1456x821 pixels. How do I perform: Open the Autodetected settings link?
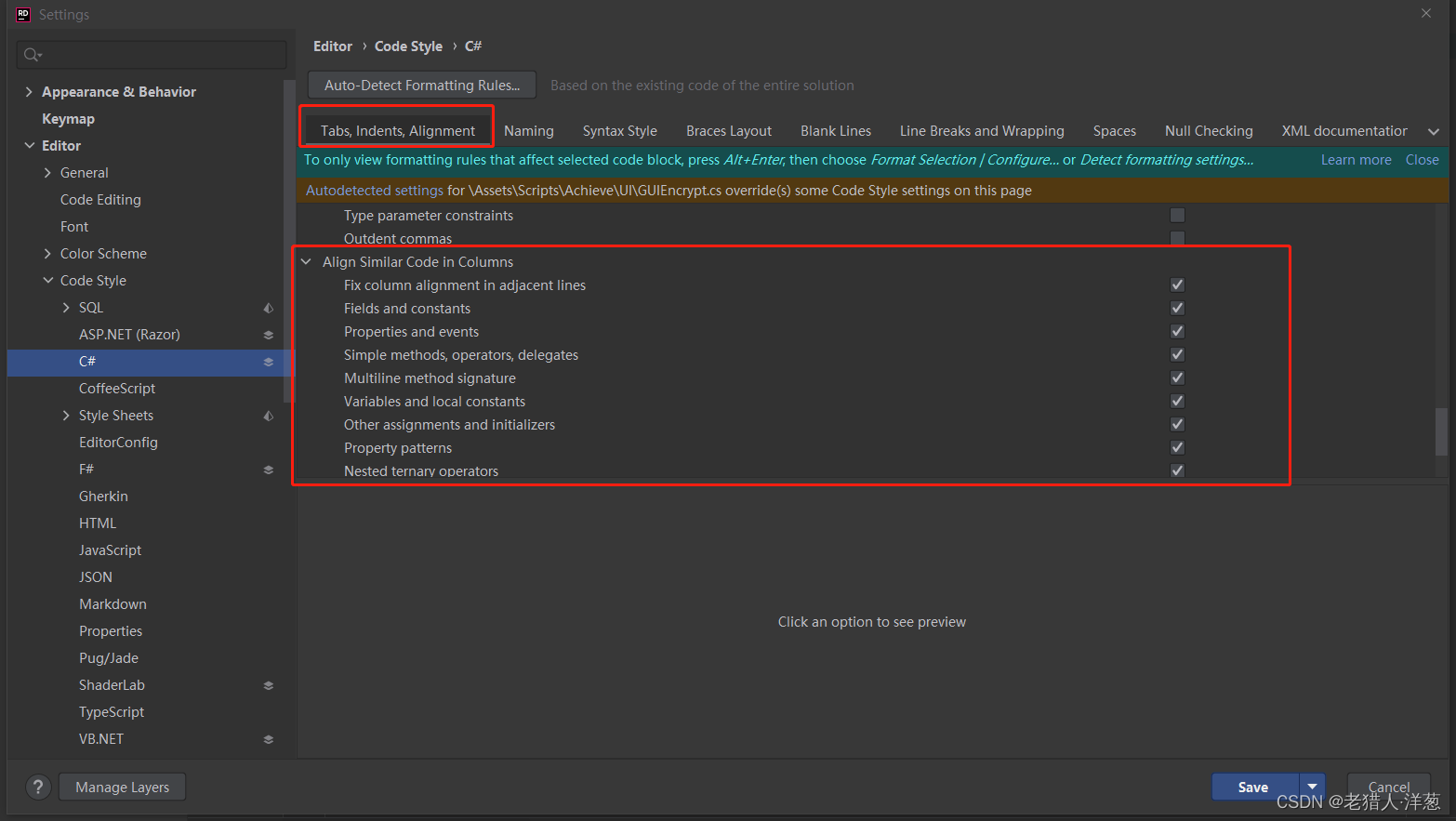[375, 191]
